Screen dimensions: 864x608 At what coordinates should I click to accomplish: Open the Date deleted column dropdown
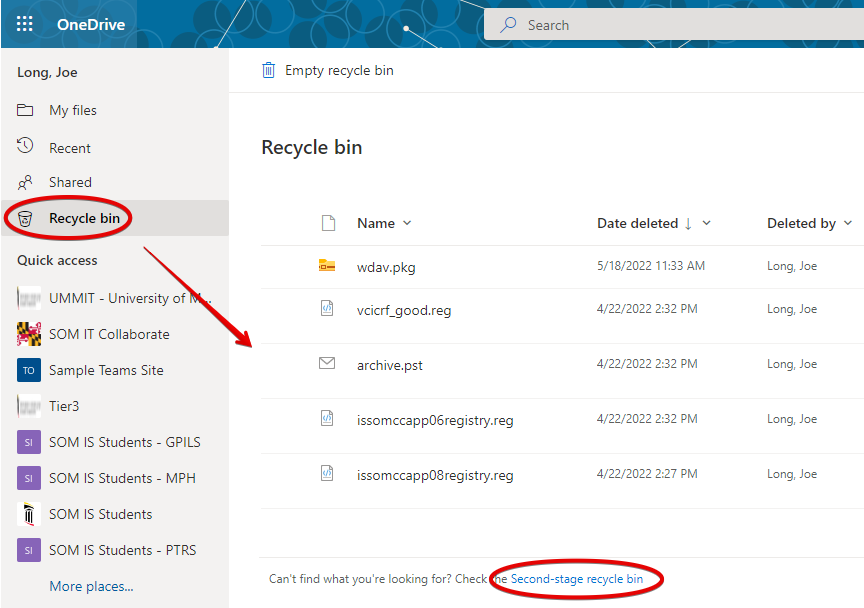707,223
